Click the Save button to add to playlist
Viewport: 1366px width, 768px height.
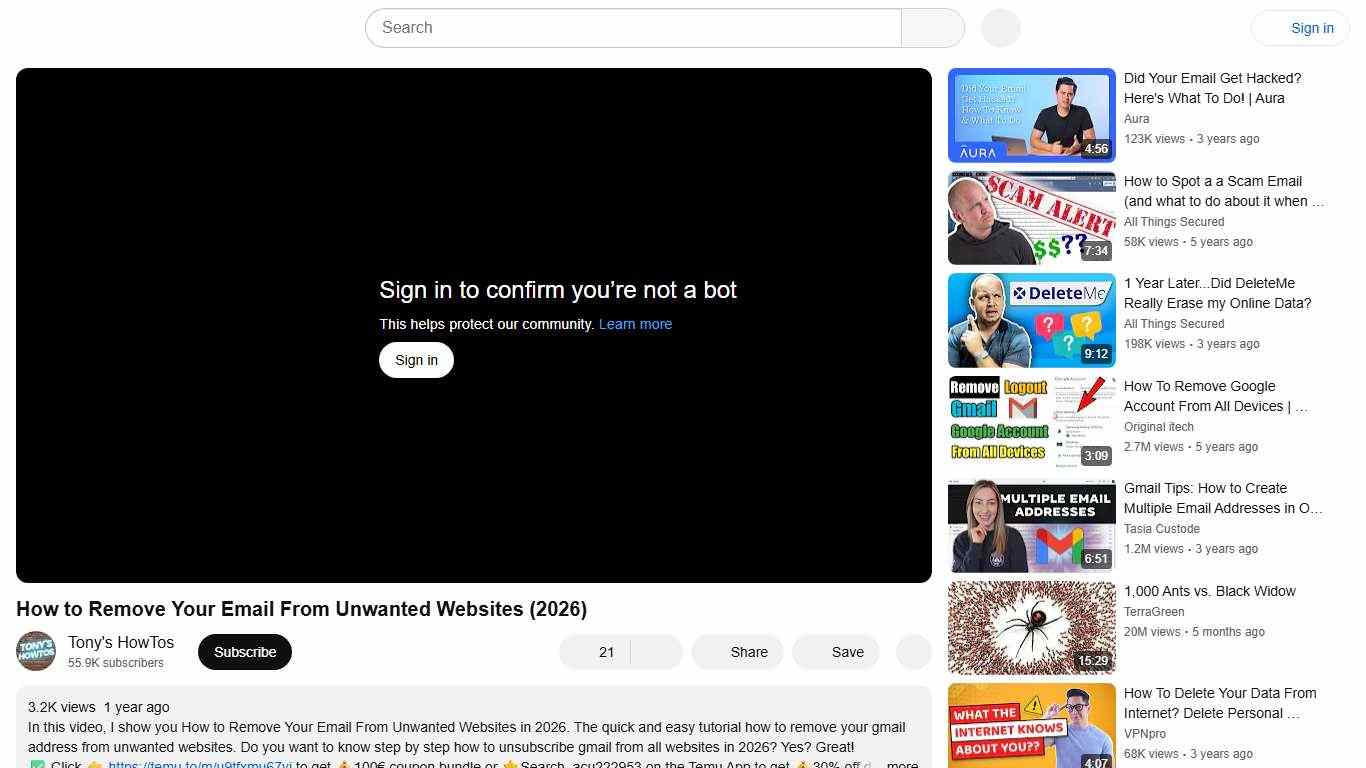[x=836, y=652]
